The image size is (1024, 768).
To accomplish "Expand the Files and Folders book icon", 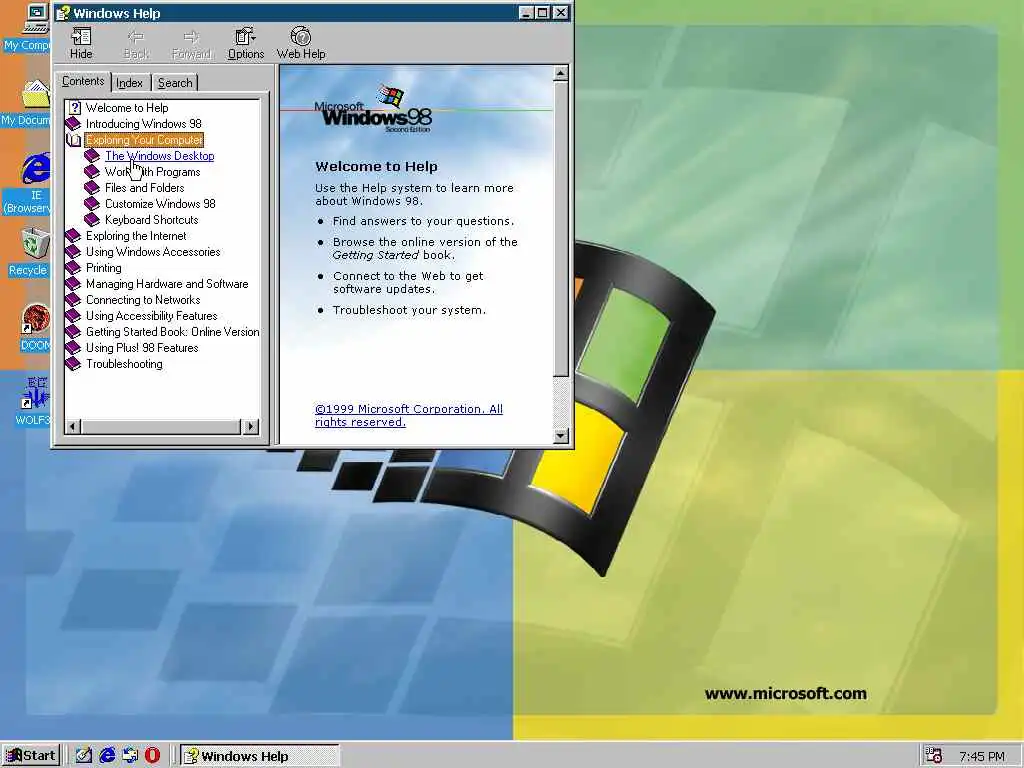I will [92, 187].
